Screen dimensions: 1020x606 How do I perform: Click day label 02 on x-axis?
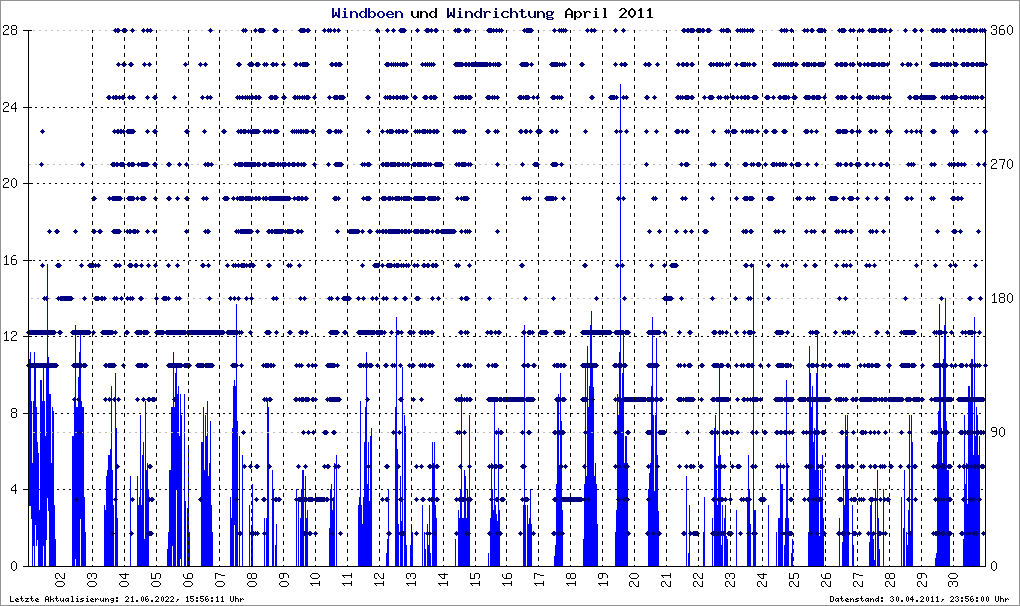tap(60, 579)
